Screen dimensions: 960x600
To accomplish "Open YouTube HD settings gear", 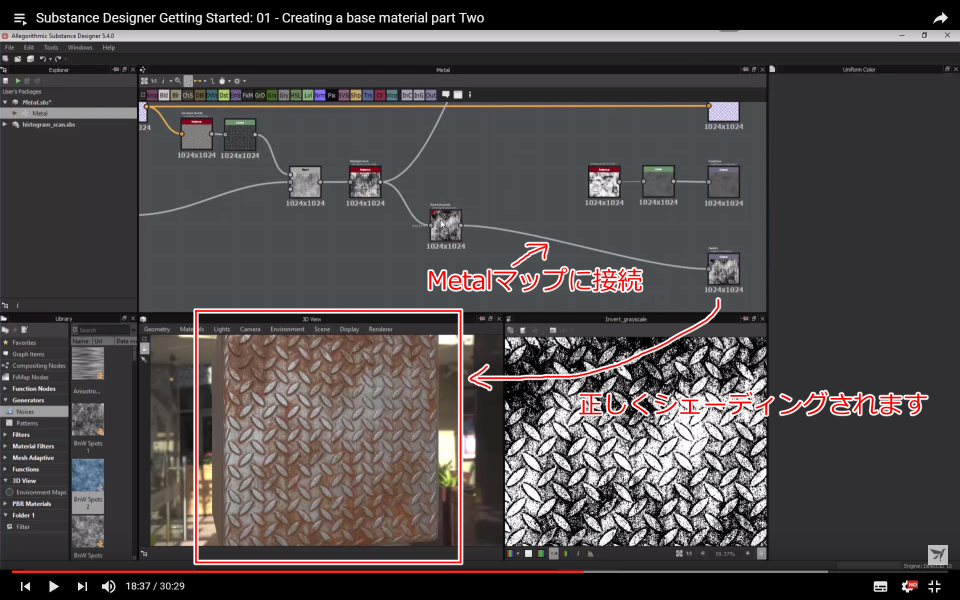I will pos(909,586).
